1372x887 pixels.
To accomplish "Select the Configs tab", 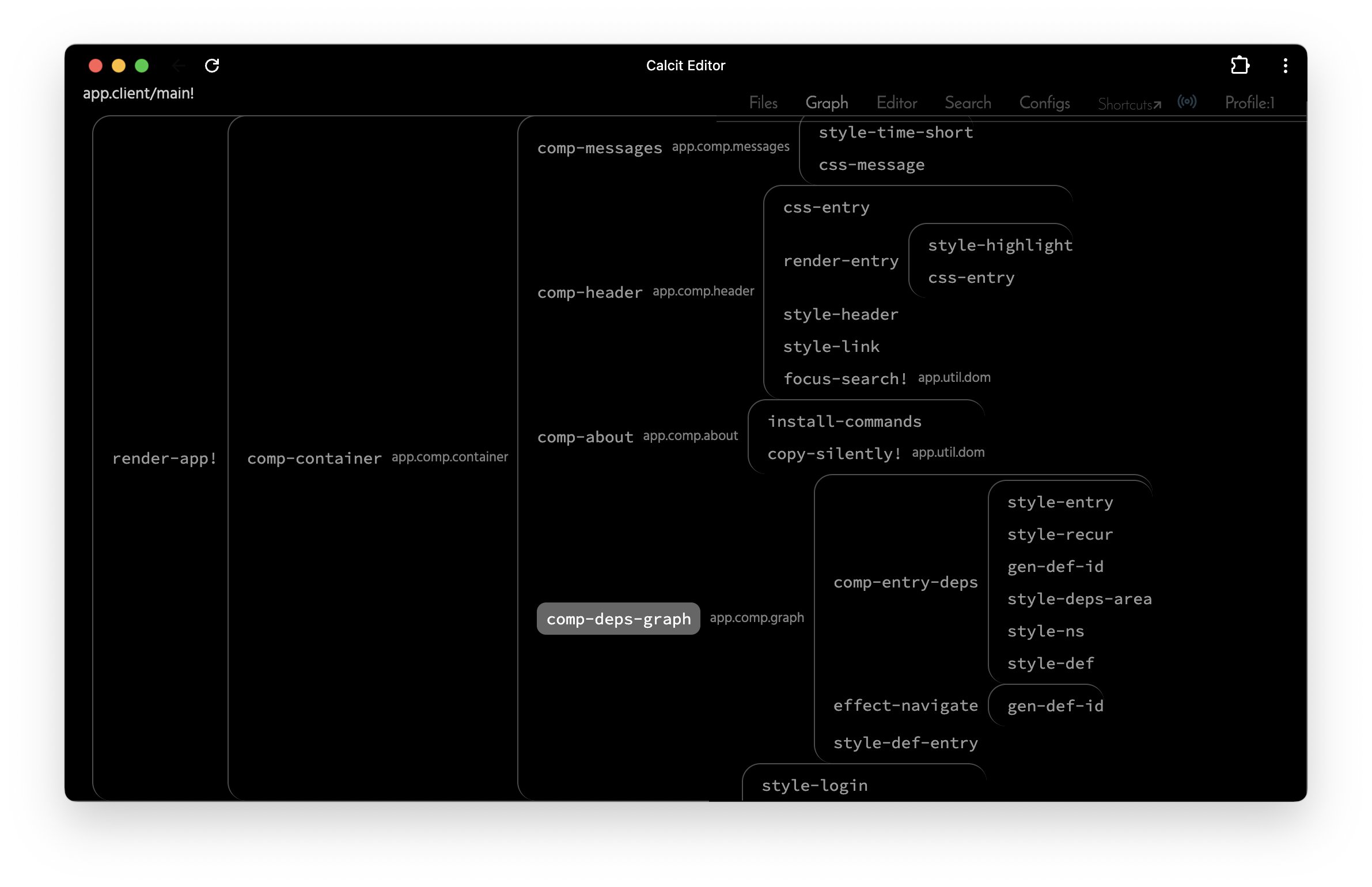I will coord(1044,103).
